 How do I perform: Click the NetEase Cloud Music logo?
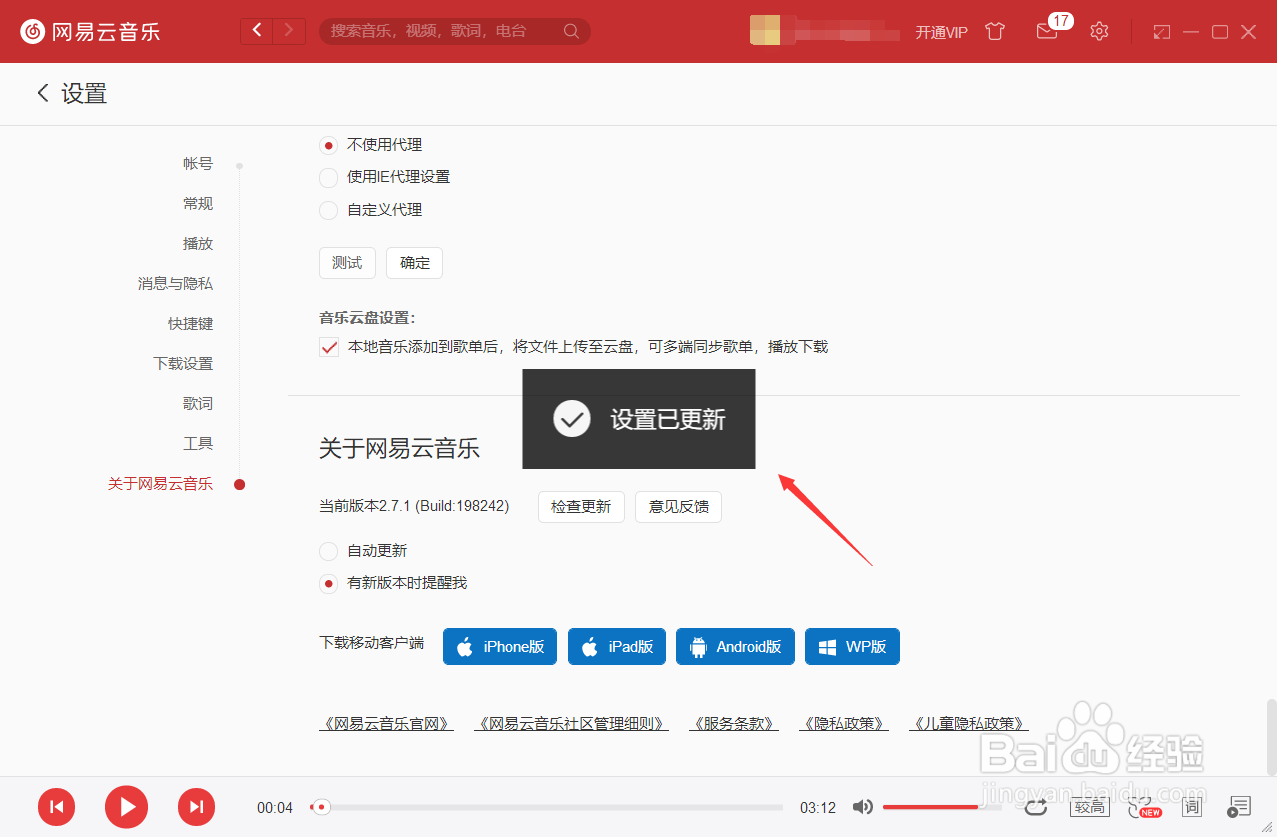coord(90,31)
